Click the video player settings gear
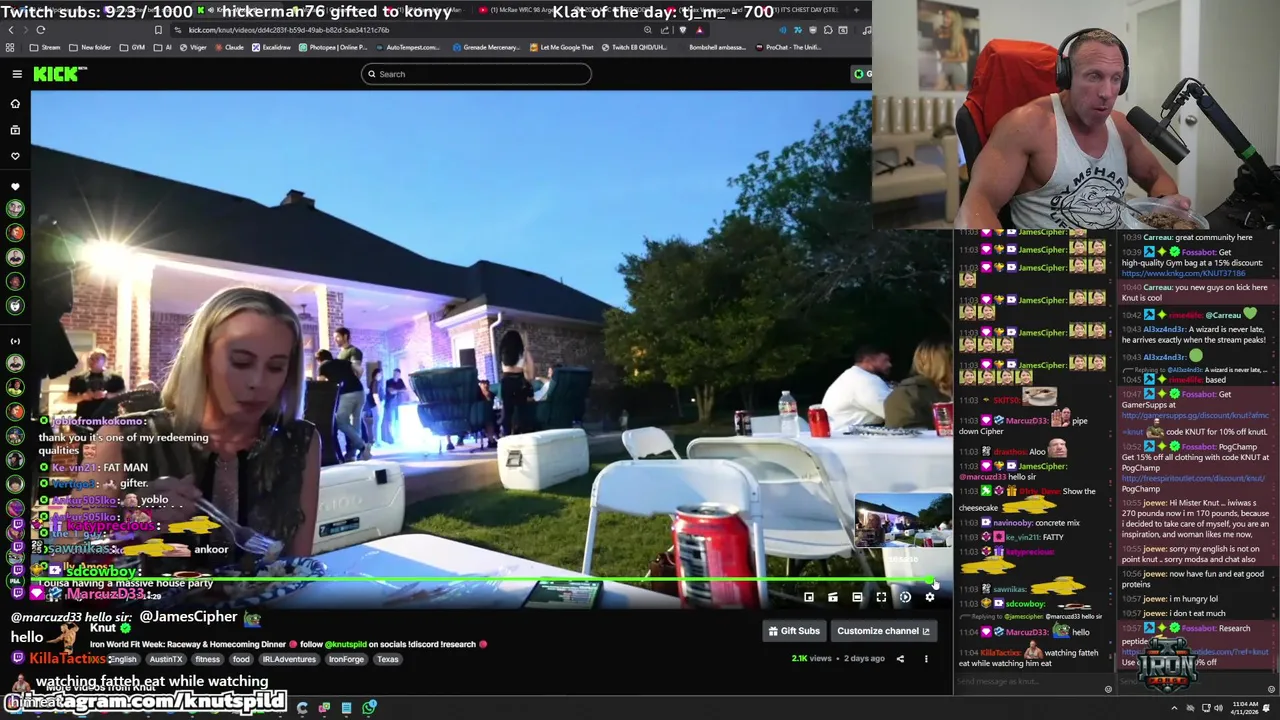Image resolution: width=1280 pixels, height=720 pixels. 929,597
